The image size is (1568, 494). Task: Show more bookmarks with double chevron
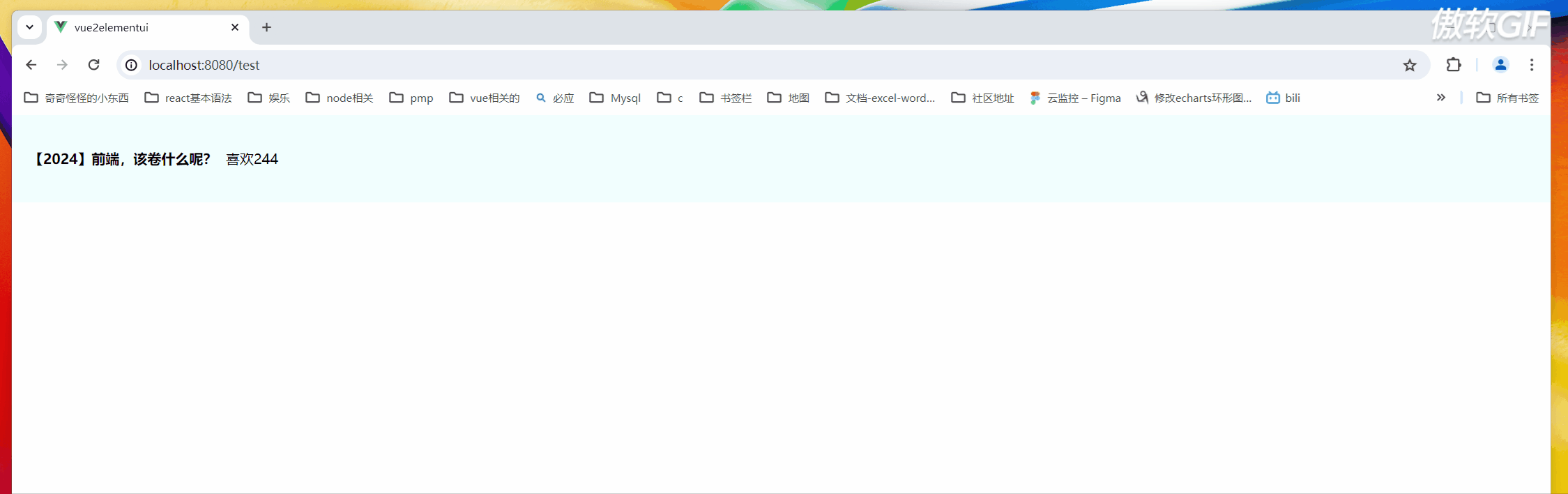(x=1441, y=98)
